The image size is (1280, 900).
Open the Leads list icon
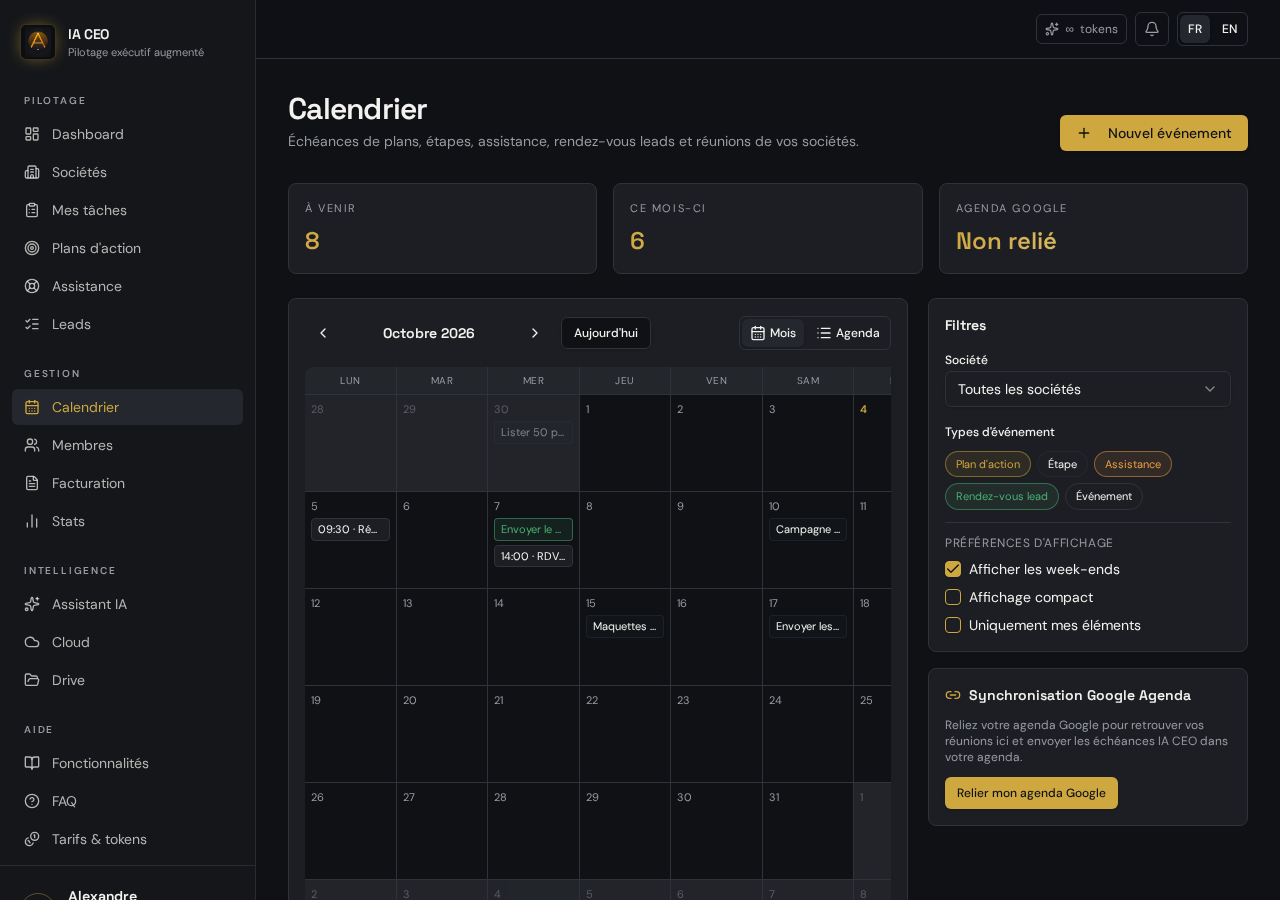(32, 324)
